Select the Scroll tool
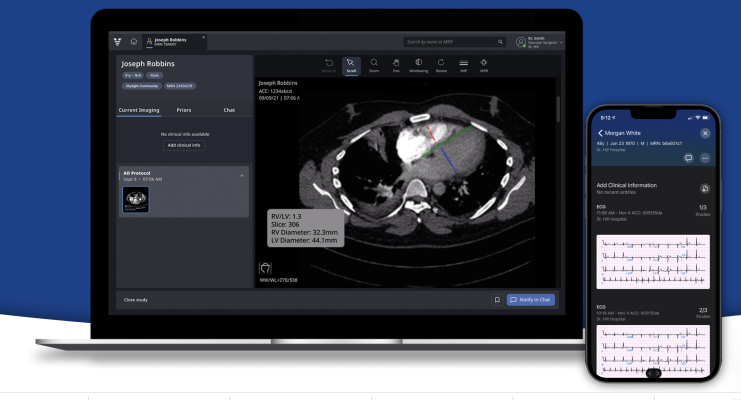 [x=351, y=65]
